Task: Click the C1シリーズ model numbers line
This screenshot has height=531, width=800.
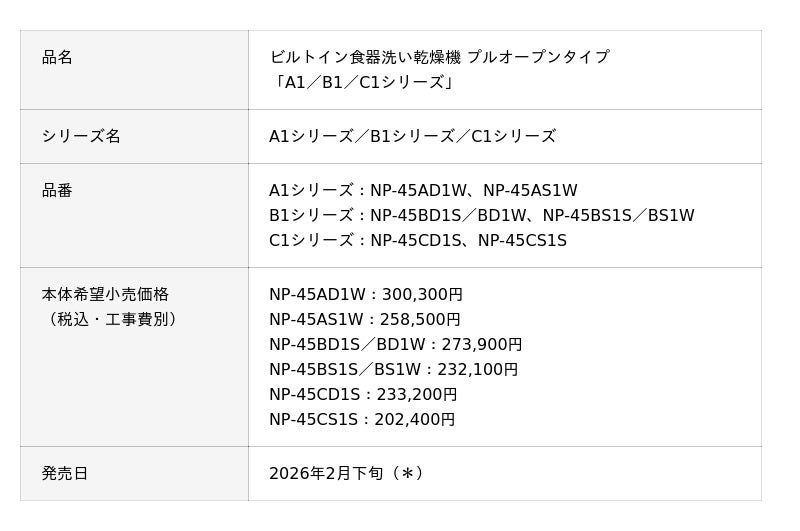Action: tap(418, 241)
